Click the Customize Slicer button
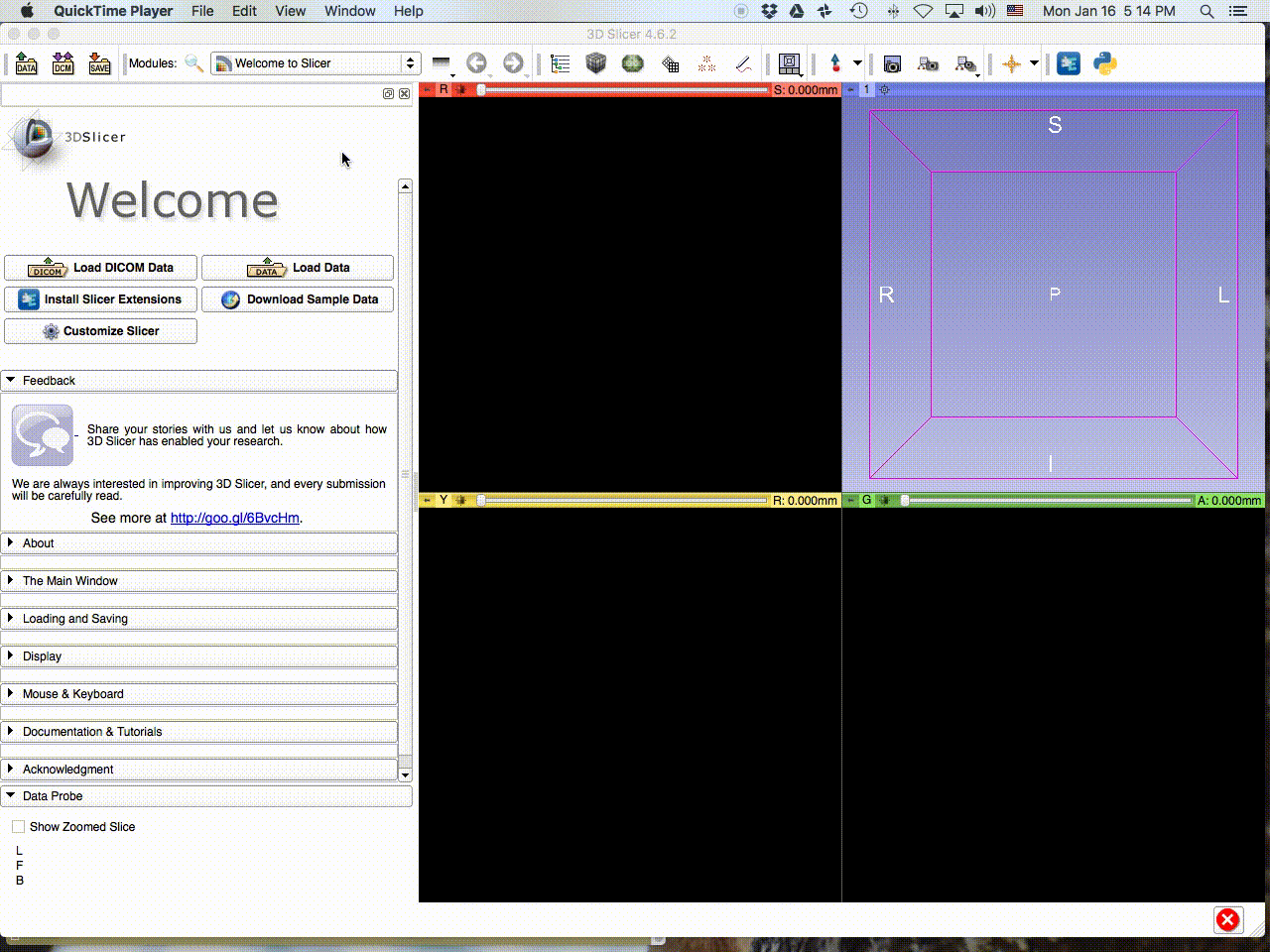Screen dimensions: 1270x952 [x=100, y=331]
